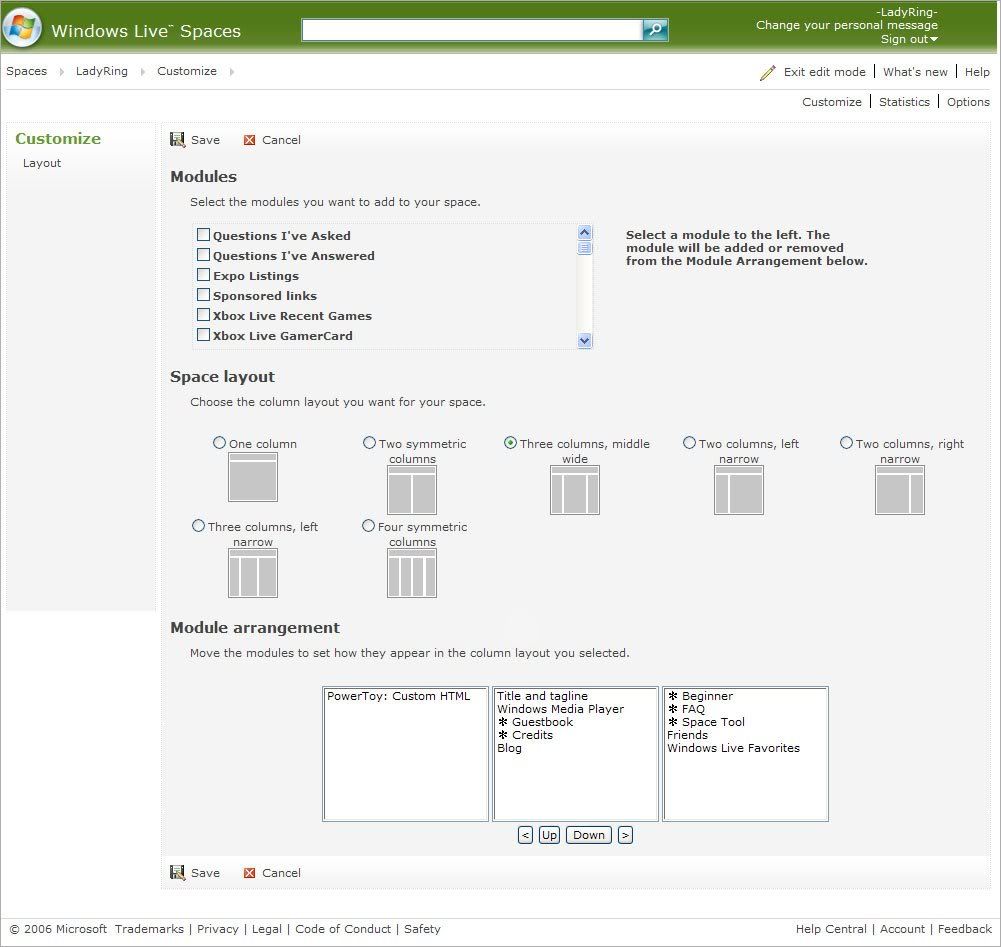This screenshot has width=1001, height=947.
Task: Open What's new link
Action: (915, 72)
